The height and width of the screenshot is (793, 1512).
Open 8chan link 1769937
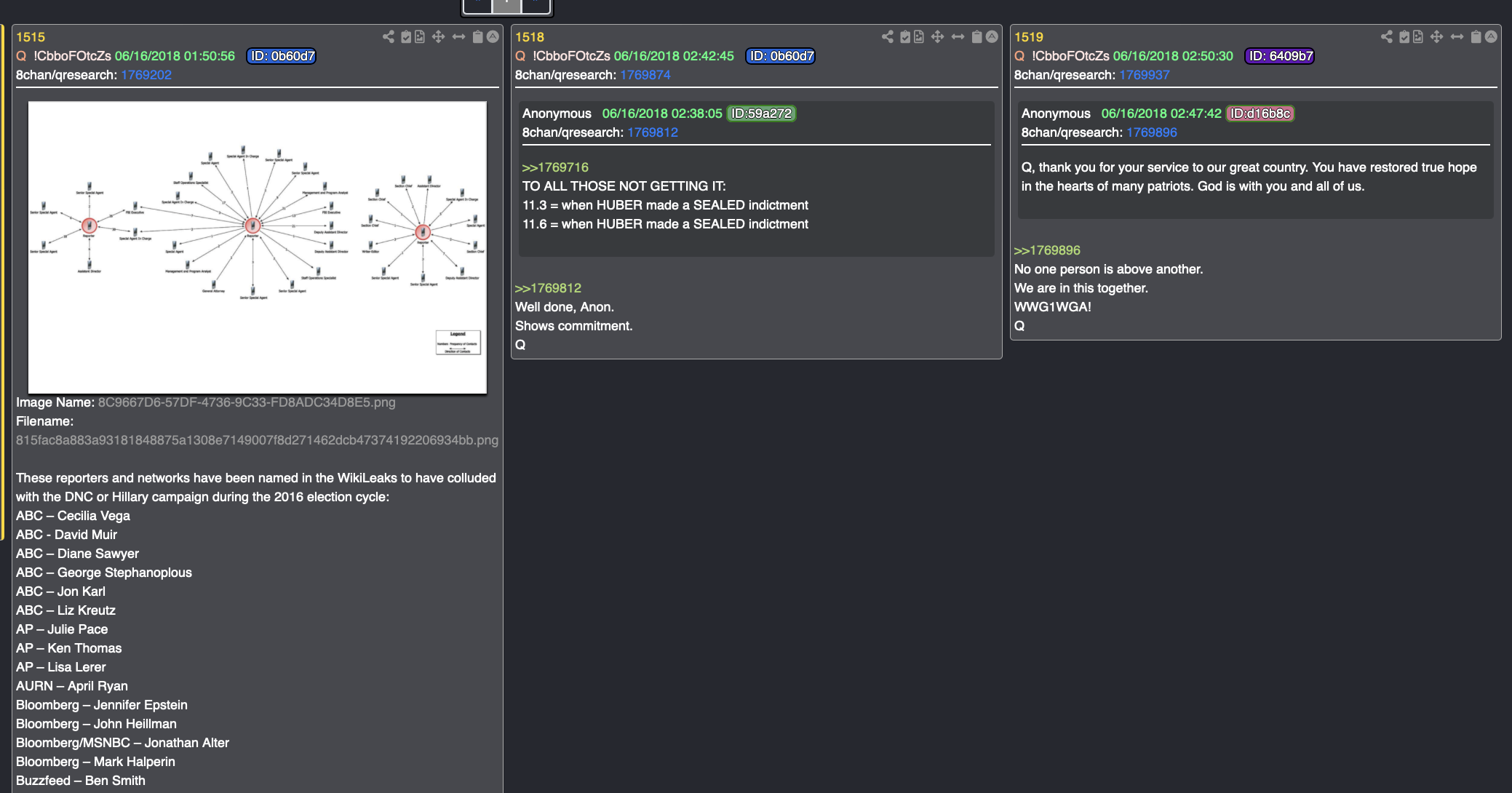[1145, 75]
